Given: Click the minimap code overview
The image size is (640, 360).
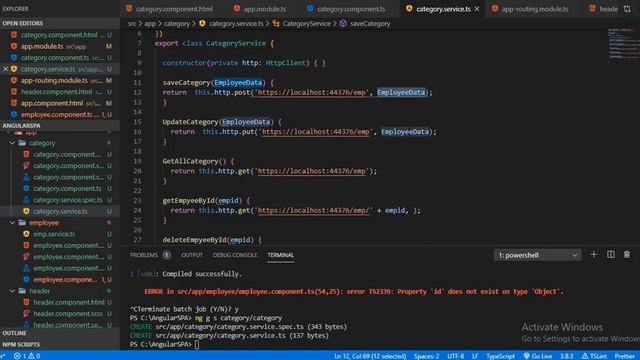Looking at the screenshot, I should click(x=623, y=43).
